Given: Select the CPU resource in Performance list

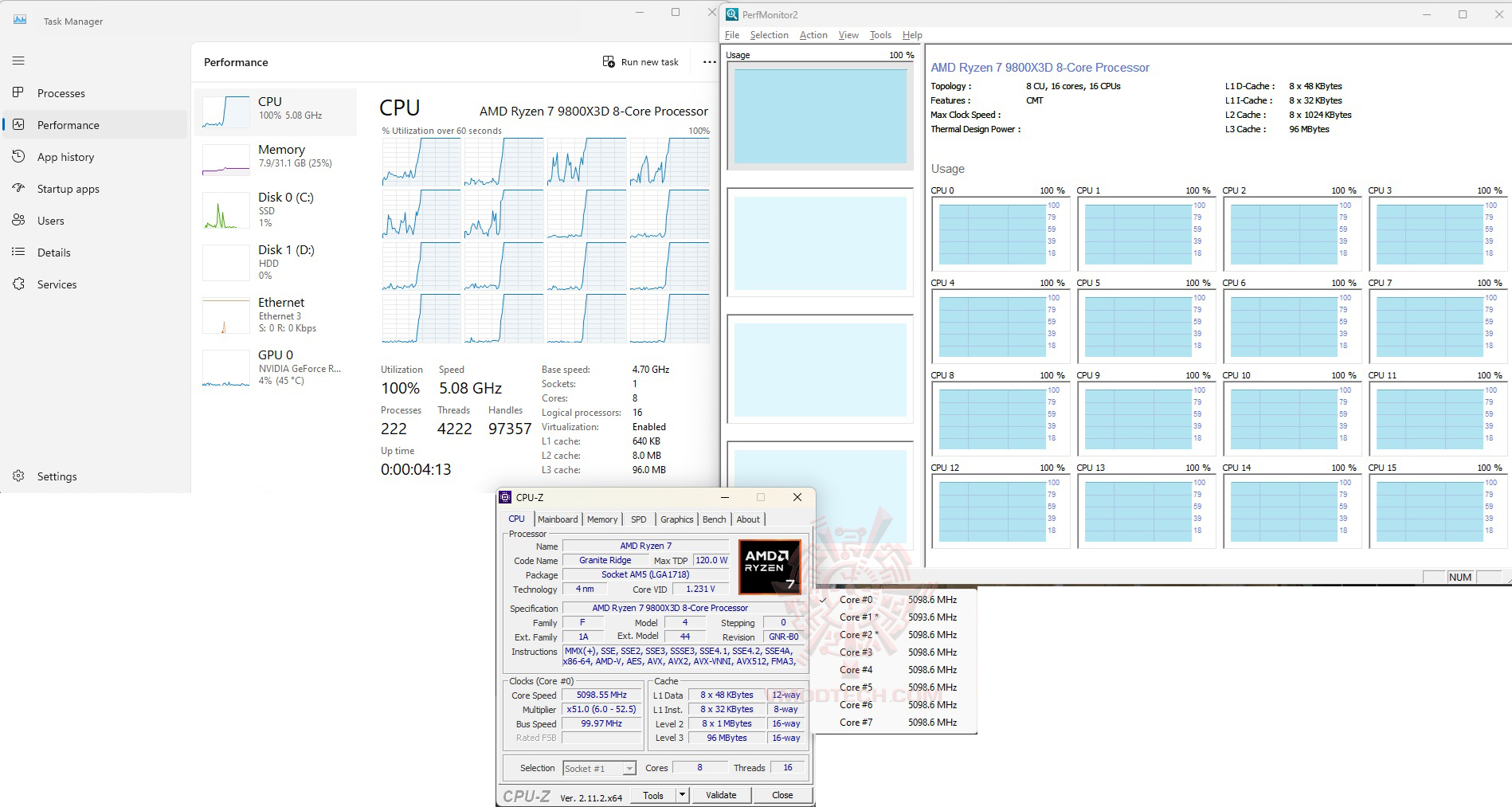Looking at the screenshot, I should (276, 112).
